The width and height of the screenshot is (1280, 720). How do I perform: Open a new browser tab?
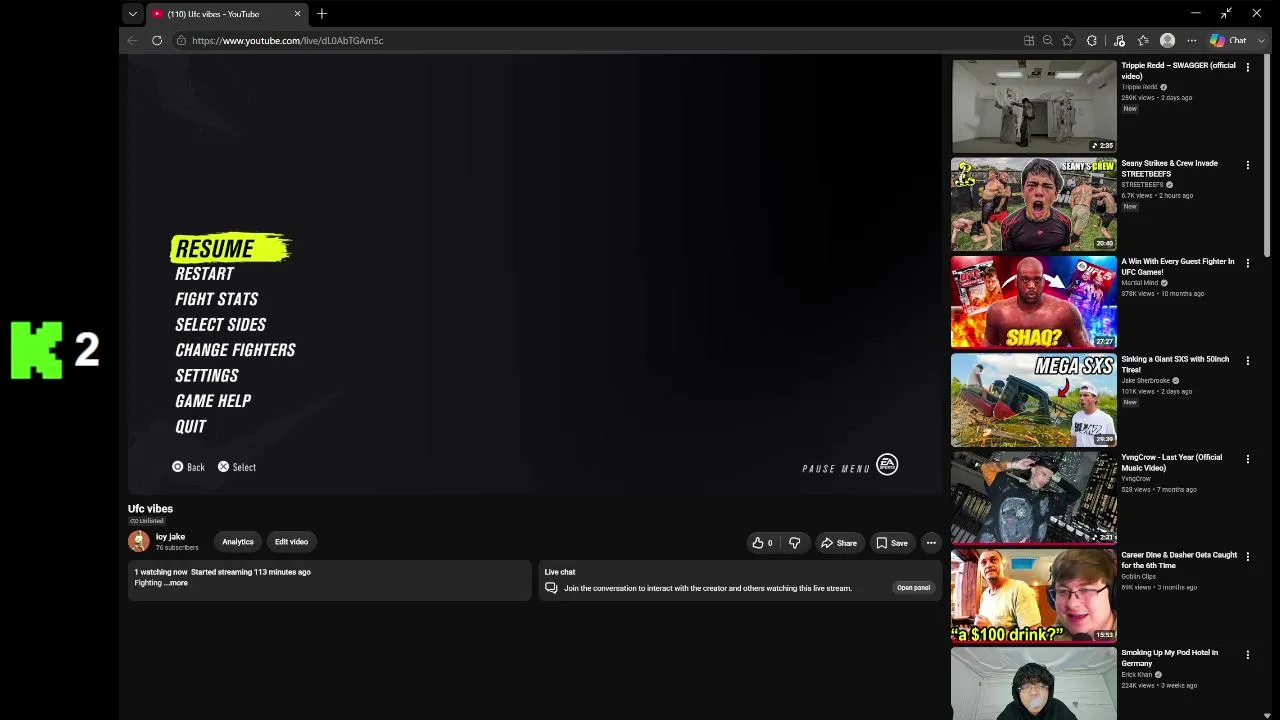click(322, 14)
